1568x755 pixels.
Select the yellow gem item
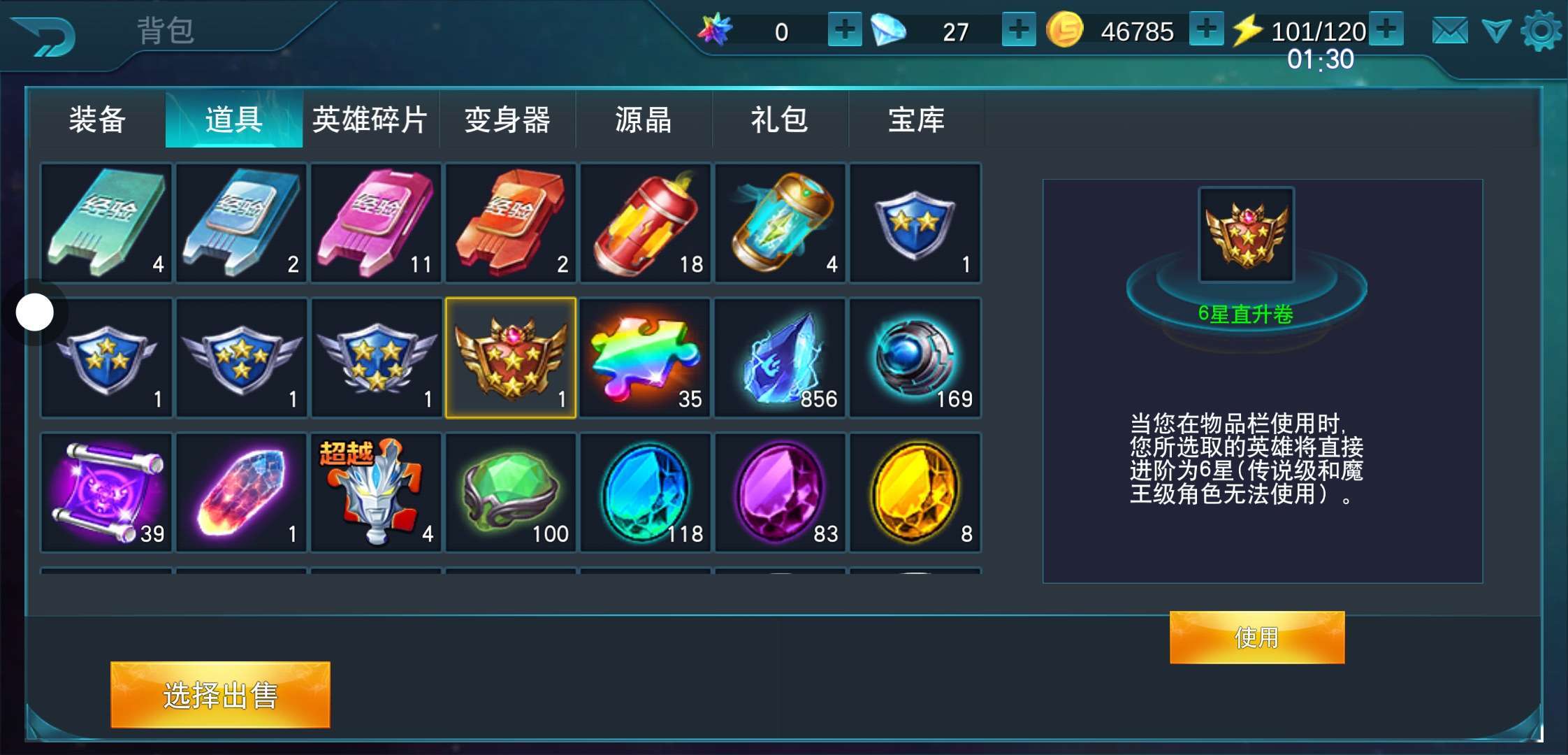pos(915,492)
